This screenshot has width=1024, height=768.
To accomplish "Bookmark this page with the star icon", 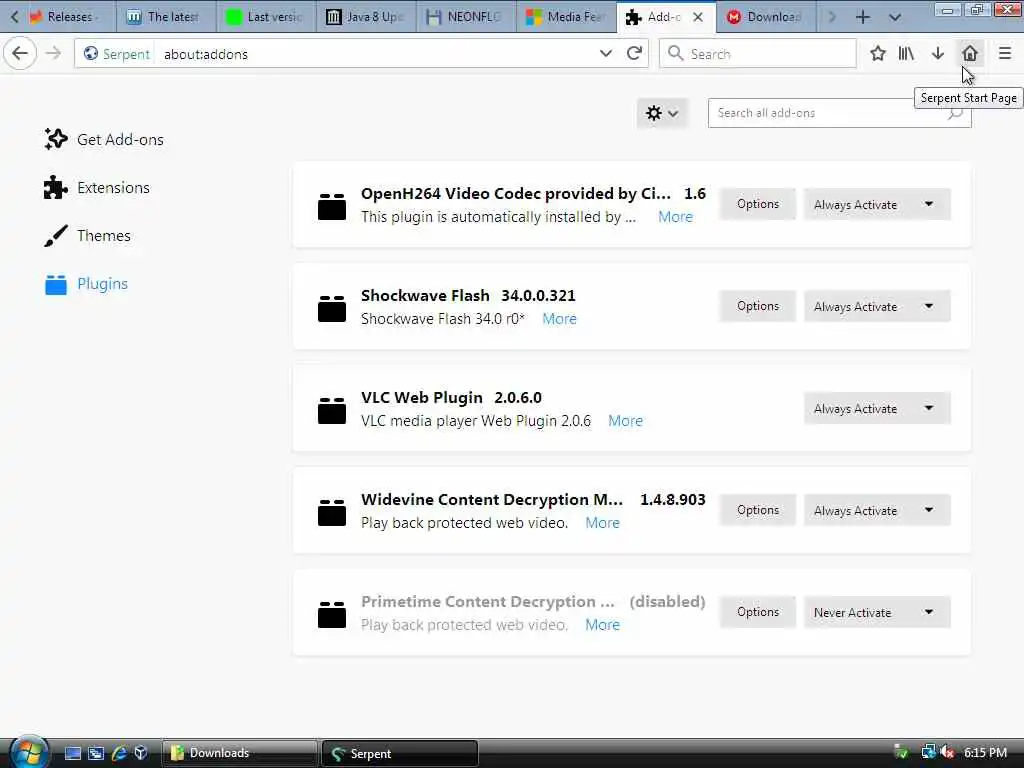I will [878, 53].
